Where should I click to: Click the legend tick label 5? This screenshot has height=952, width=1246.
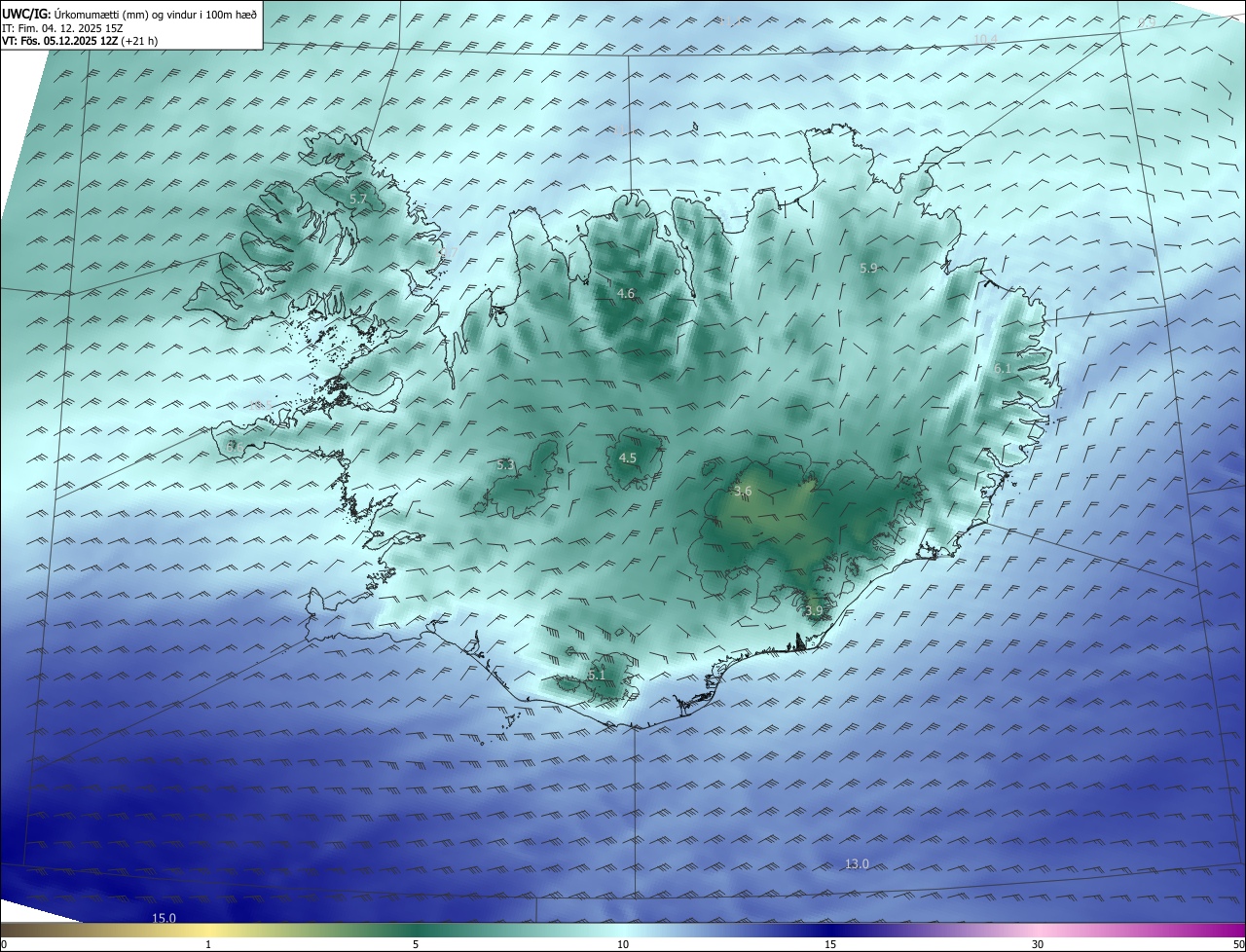click(x=416, y=944)
